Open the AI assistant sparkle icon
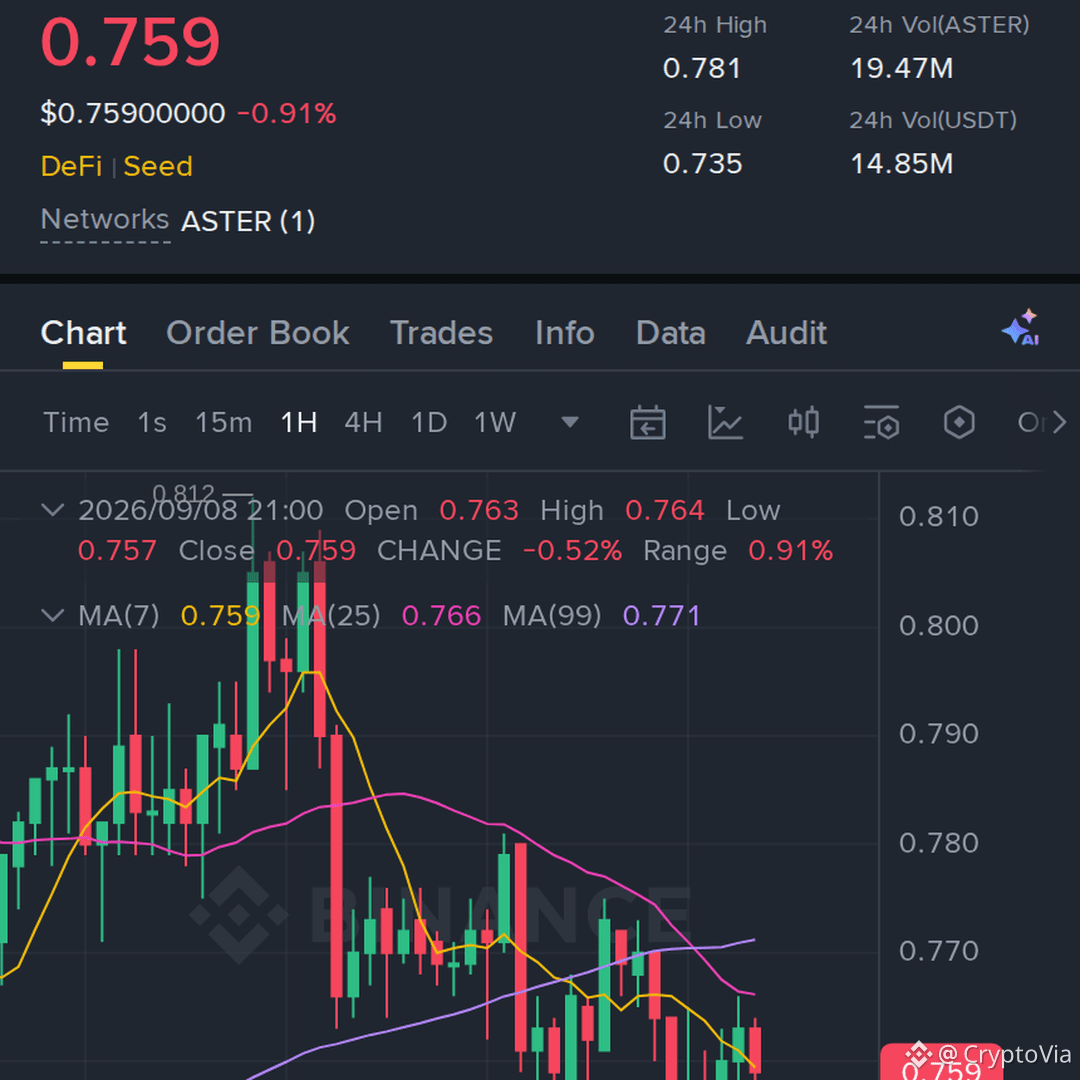The width and height of the screenshot is (1080, 1080). [1021, 328]
